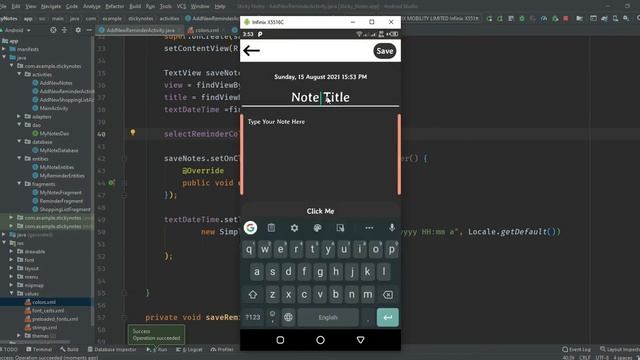Open keyboard more options dots
Image resolution: width=640 pixels, height=360 pixels.
pos(369,228)
